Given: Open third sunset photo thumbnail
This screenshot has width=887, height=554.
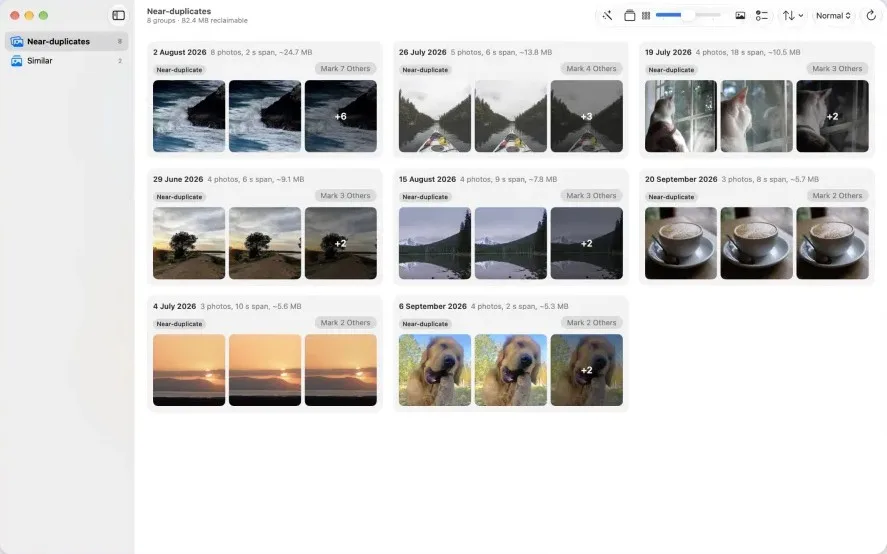Looking at the screenshot, I should [341, 370].
